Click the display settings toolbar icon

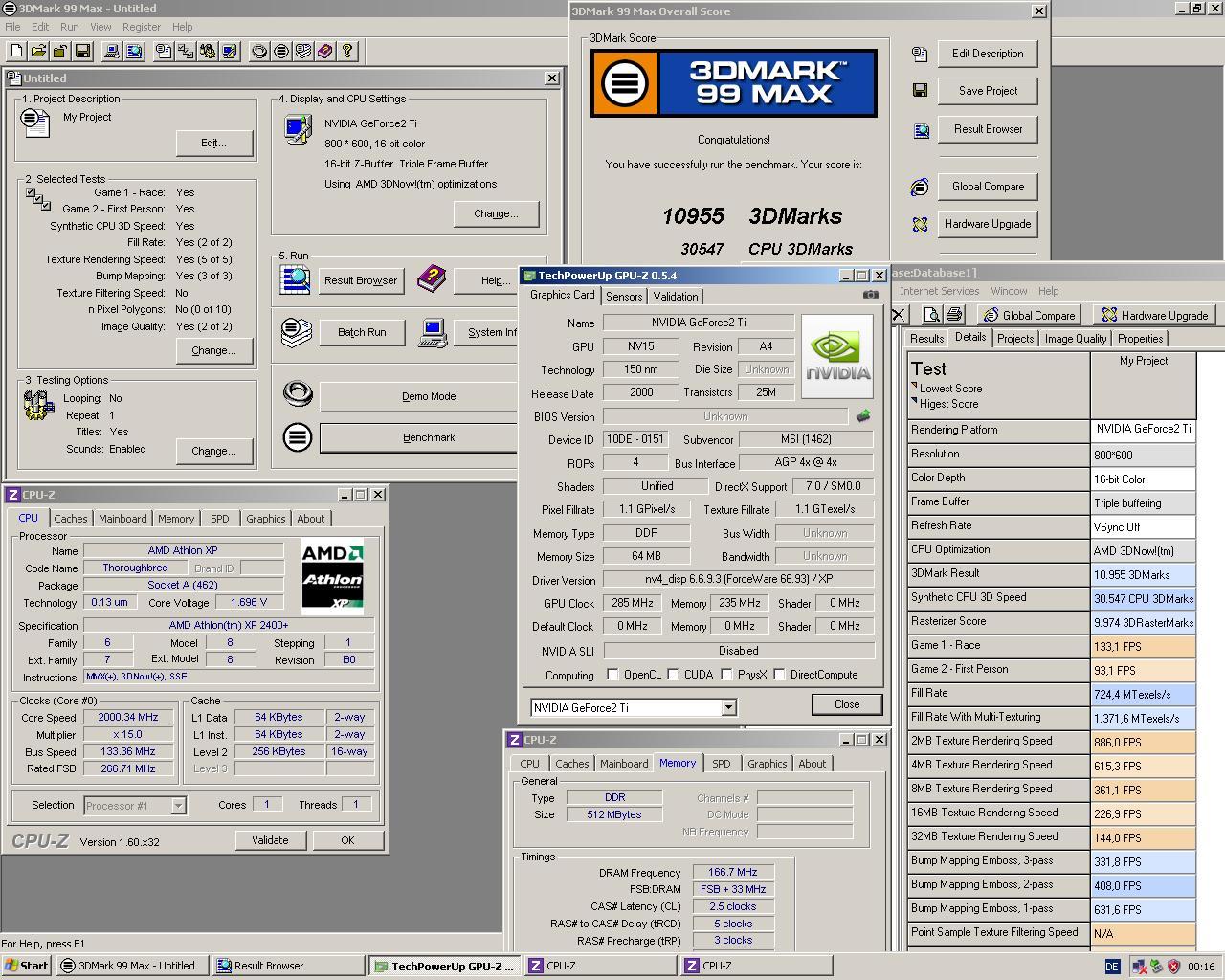point(230,51)
